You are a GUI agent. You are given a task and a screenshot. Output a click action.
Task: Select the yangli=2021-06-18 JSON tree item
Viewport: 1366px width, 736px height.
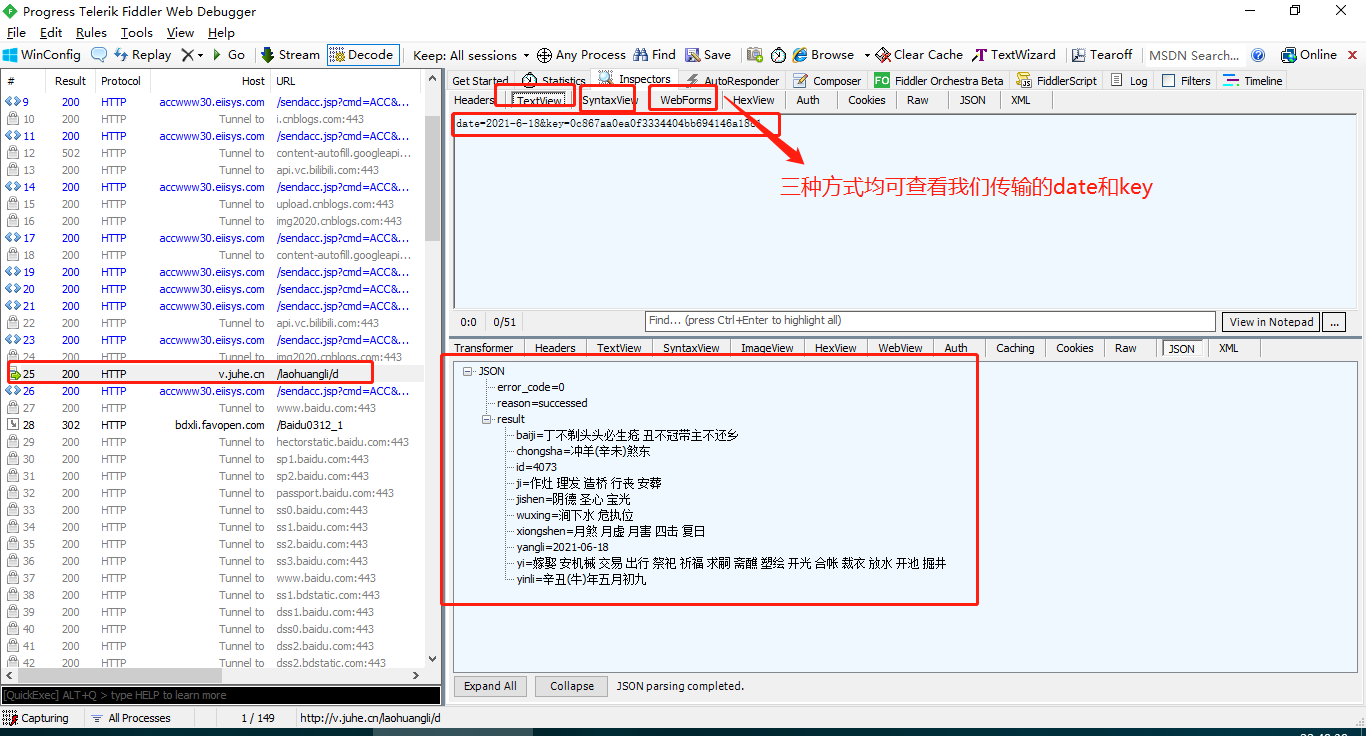pos(562,547)
